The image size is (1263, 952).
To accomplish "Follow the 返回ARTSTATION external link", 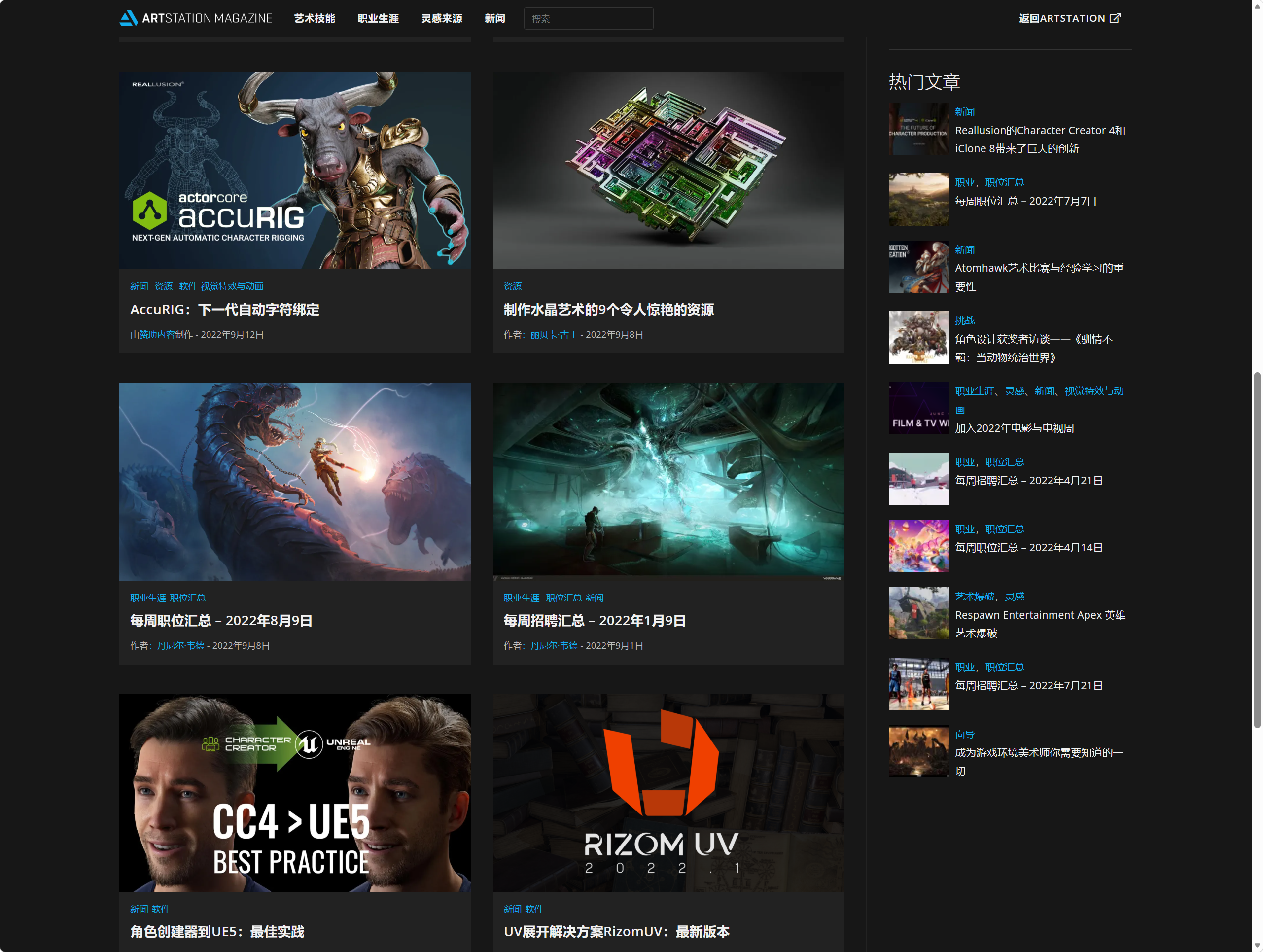I will pyautogui.click(x=1069, y=18).
